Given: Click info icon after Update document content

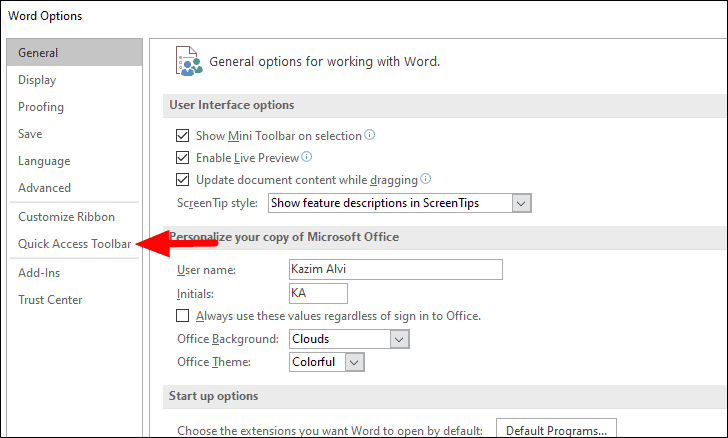Looking at the screenshot, I should (425, 178).
